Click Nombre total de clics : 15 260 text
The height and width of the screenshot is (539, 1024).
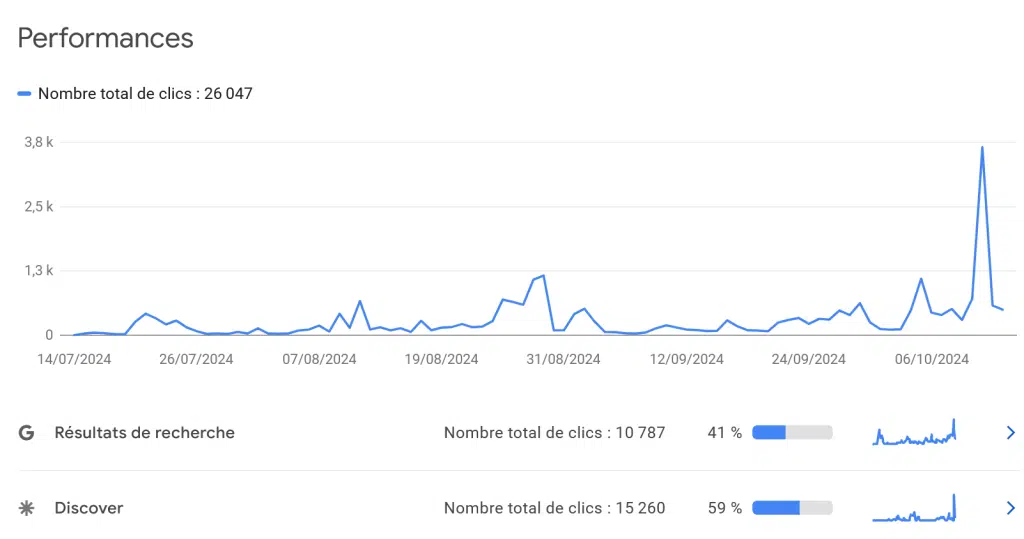(x=554, y=508)
